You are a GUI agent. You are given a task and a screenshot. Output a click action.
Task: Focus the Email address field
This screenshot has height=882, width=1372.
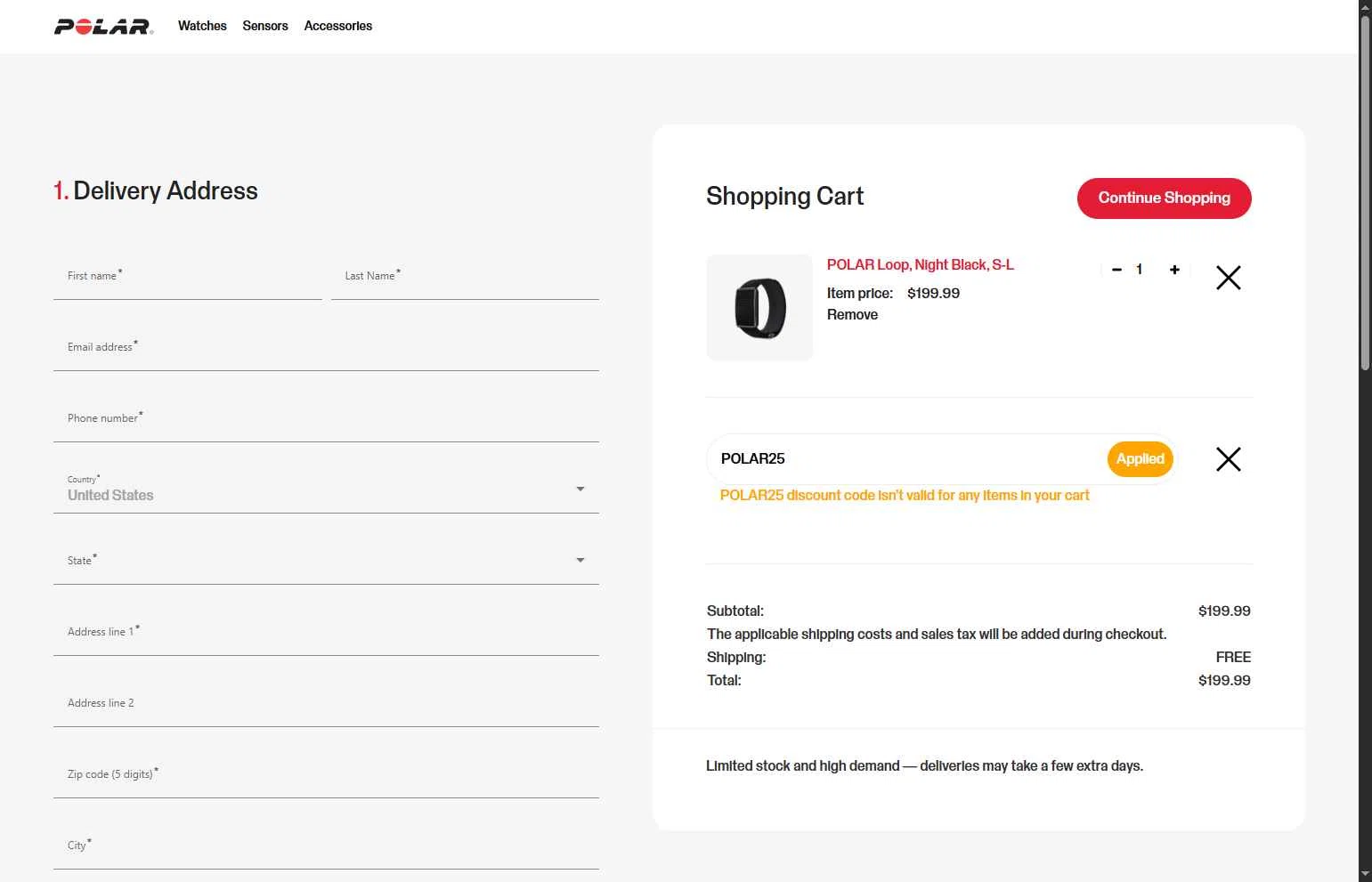pyautogui.click(x=326, y=347)
